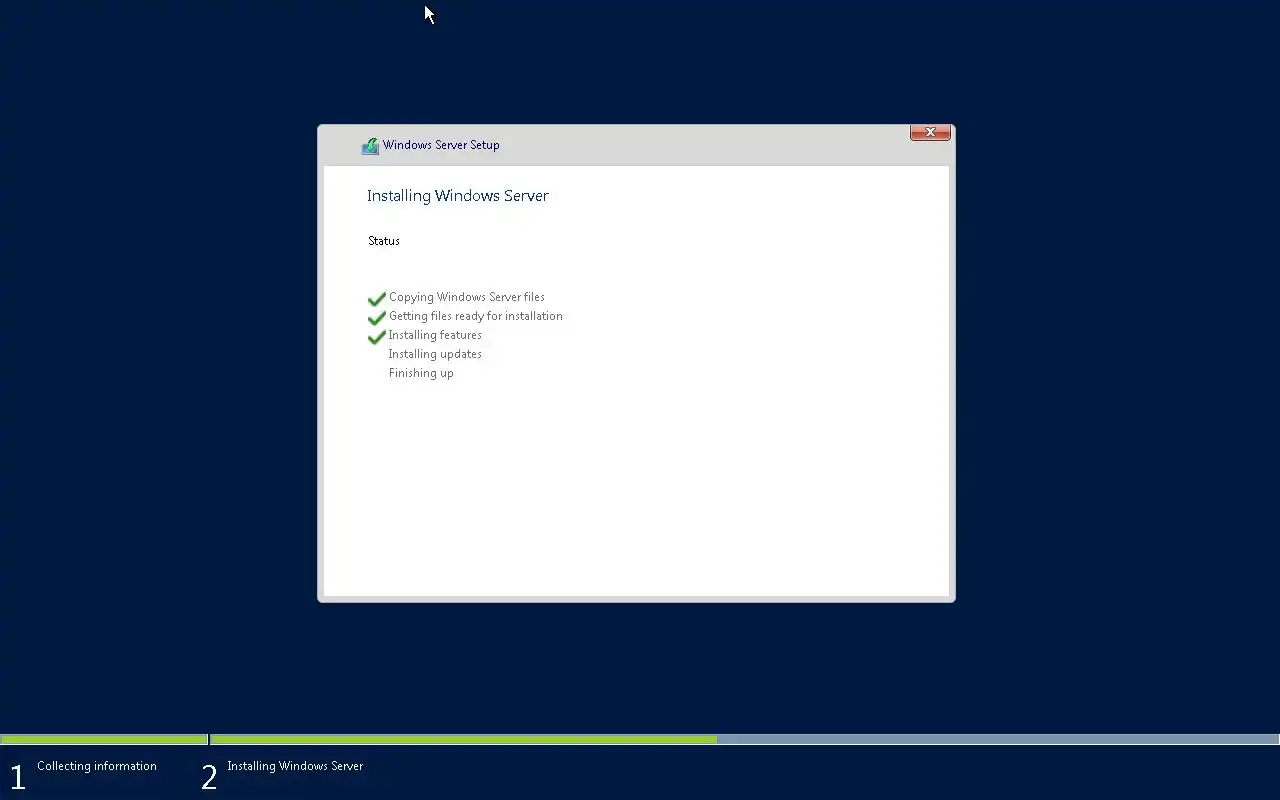Click the "Installing updates" status line
The width and height of the screenshot is (1280, 800).
(435, 354)
